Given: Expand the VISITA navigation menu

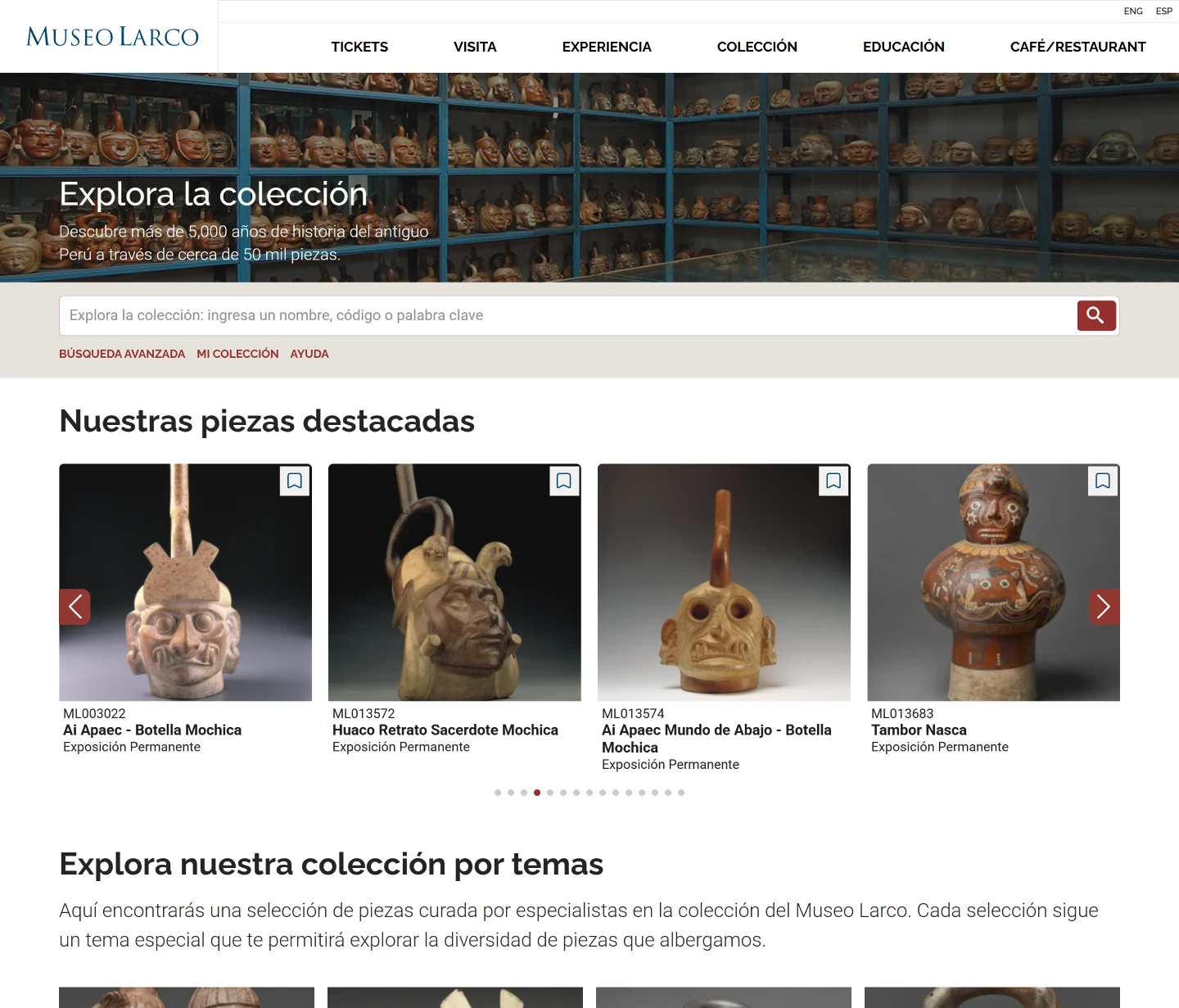Looking at the screenshot, I should point(475,47).
